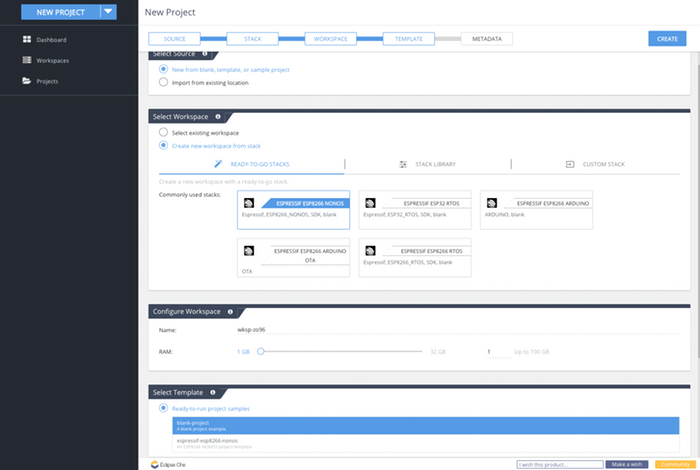
Task: Open the dropdown arrow beside NEW PROJECT
Action: point(108,12)
